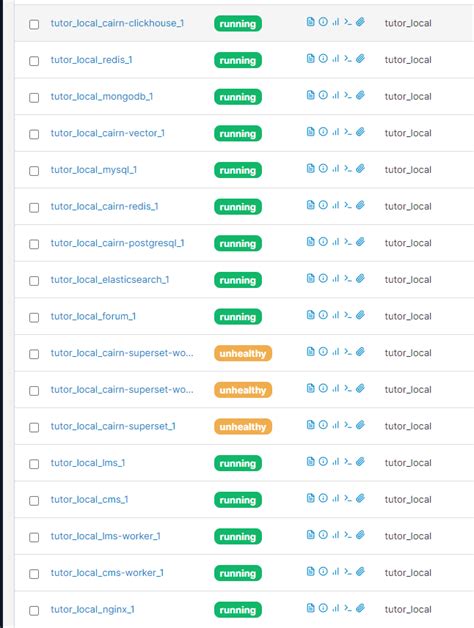Click unhealthy badge of tutor_local_cairn-superset_1

coord(243,427)
